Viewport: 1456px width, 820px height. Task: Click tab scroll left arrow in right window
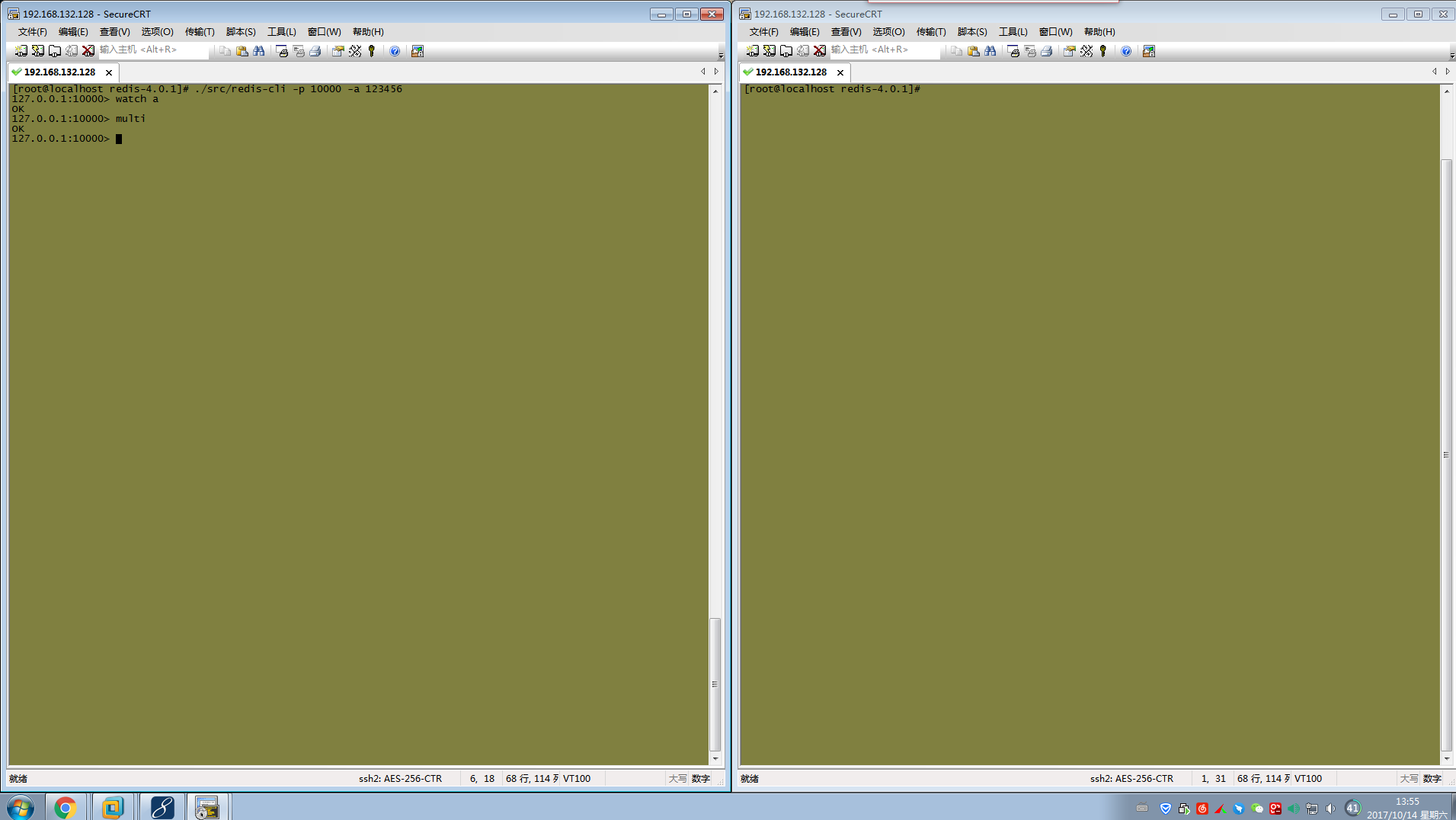(x=1435, y=72)
